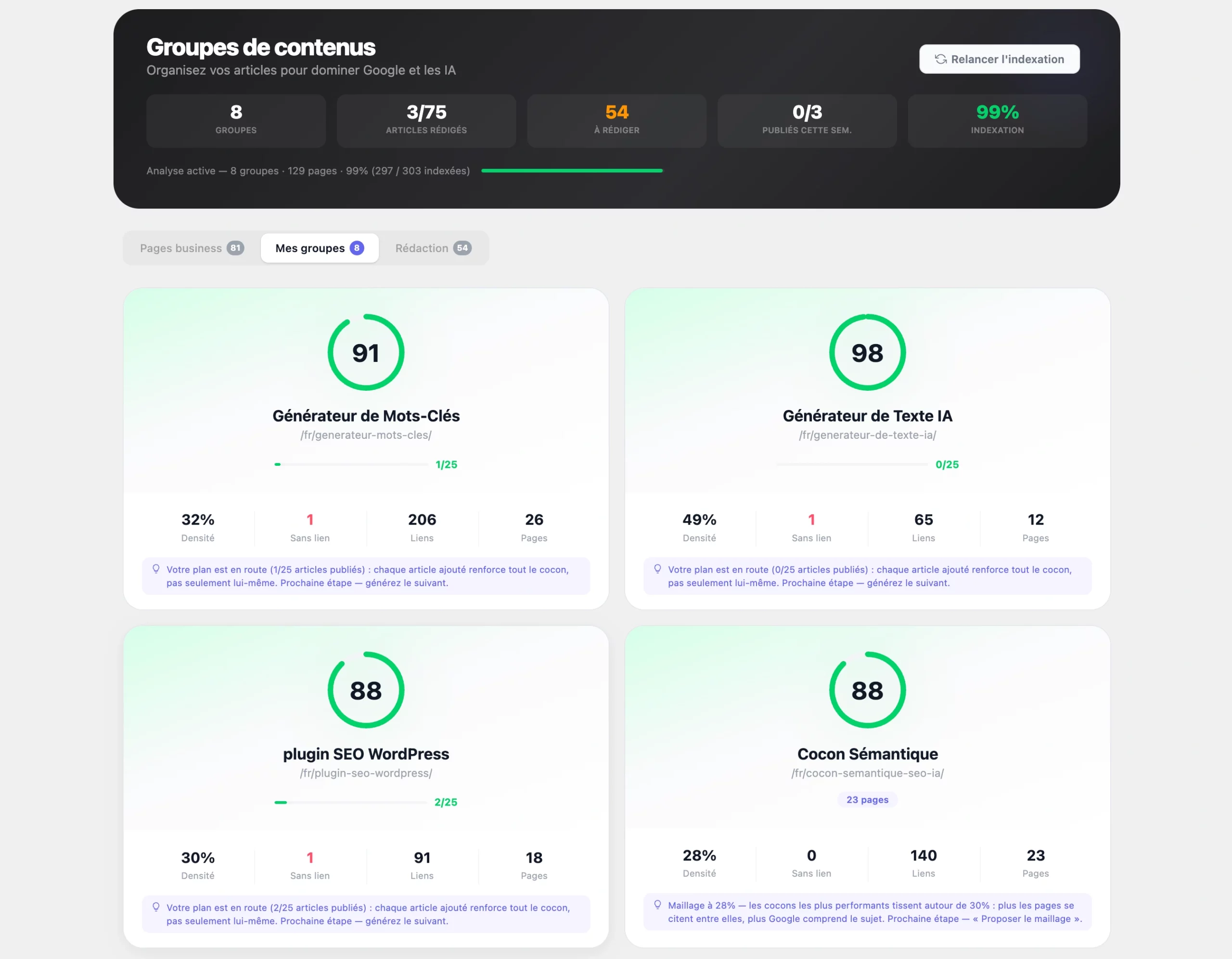Click the 23 Pages value in Cocon Sémantique stats
The image size is (1232, 959).
pos(1036,855)
